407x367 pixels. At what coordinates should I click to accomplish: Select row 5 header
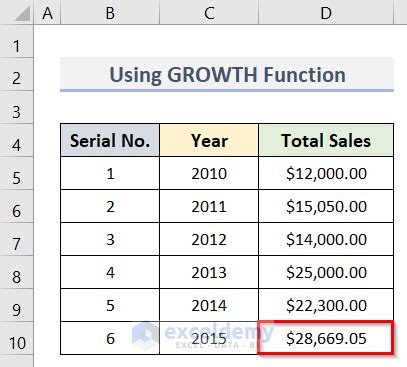(17, 173)
